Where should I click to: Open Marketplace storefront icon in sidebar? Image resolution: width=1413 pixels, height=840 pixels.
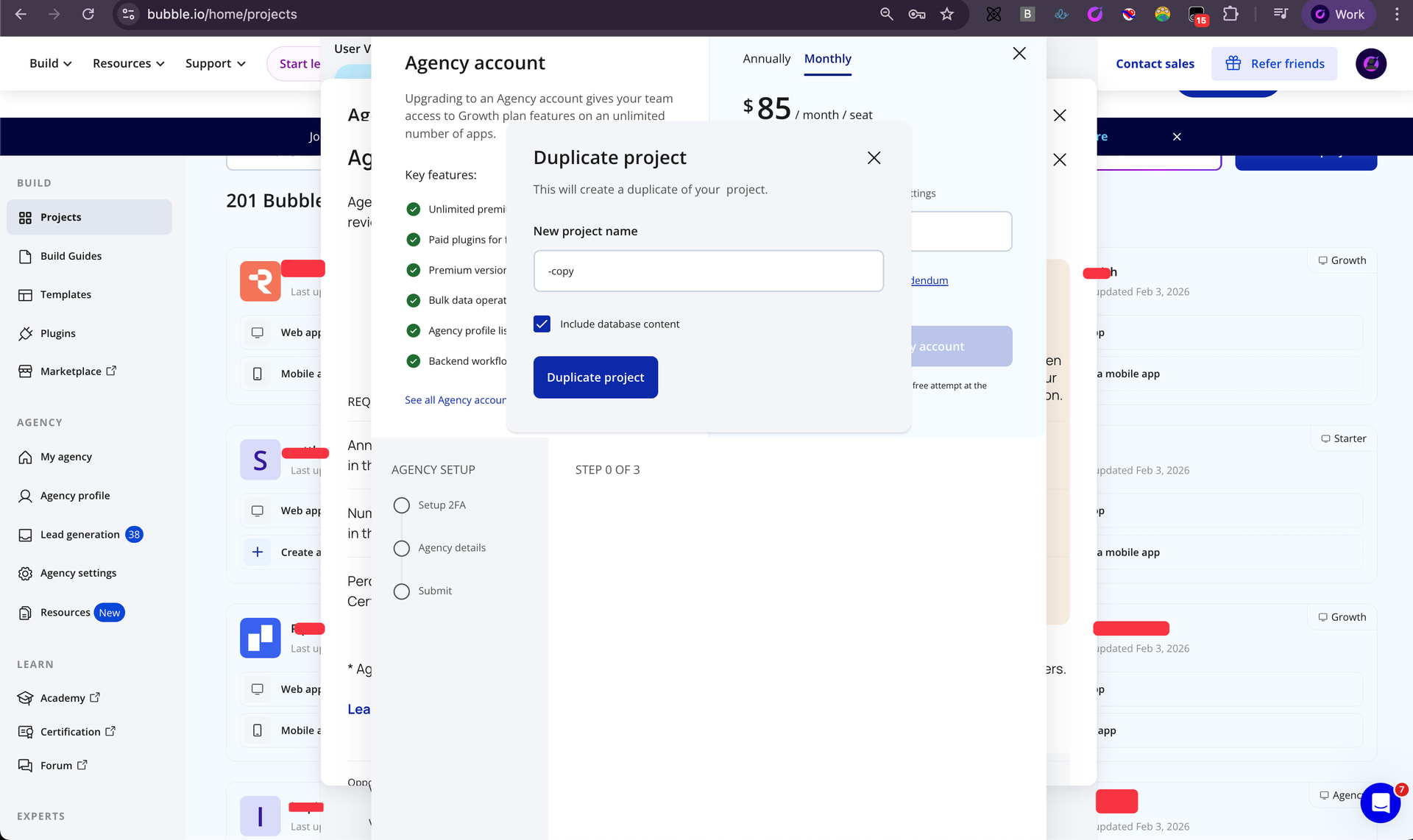[x=25, y=371]
